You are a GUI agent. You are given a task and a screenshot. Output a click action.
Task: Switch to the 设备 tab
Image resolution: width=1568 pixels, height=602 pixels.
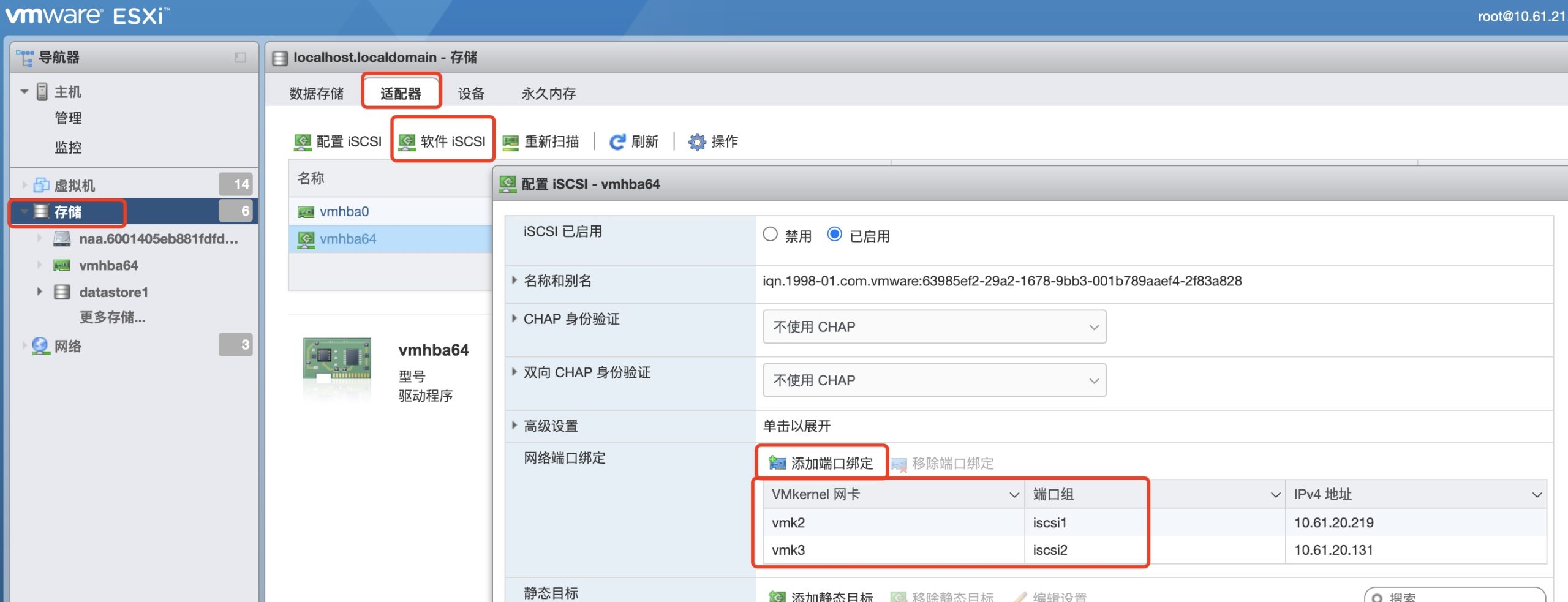click(471, 93)
